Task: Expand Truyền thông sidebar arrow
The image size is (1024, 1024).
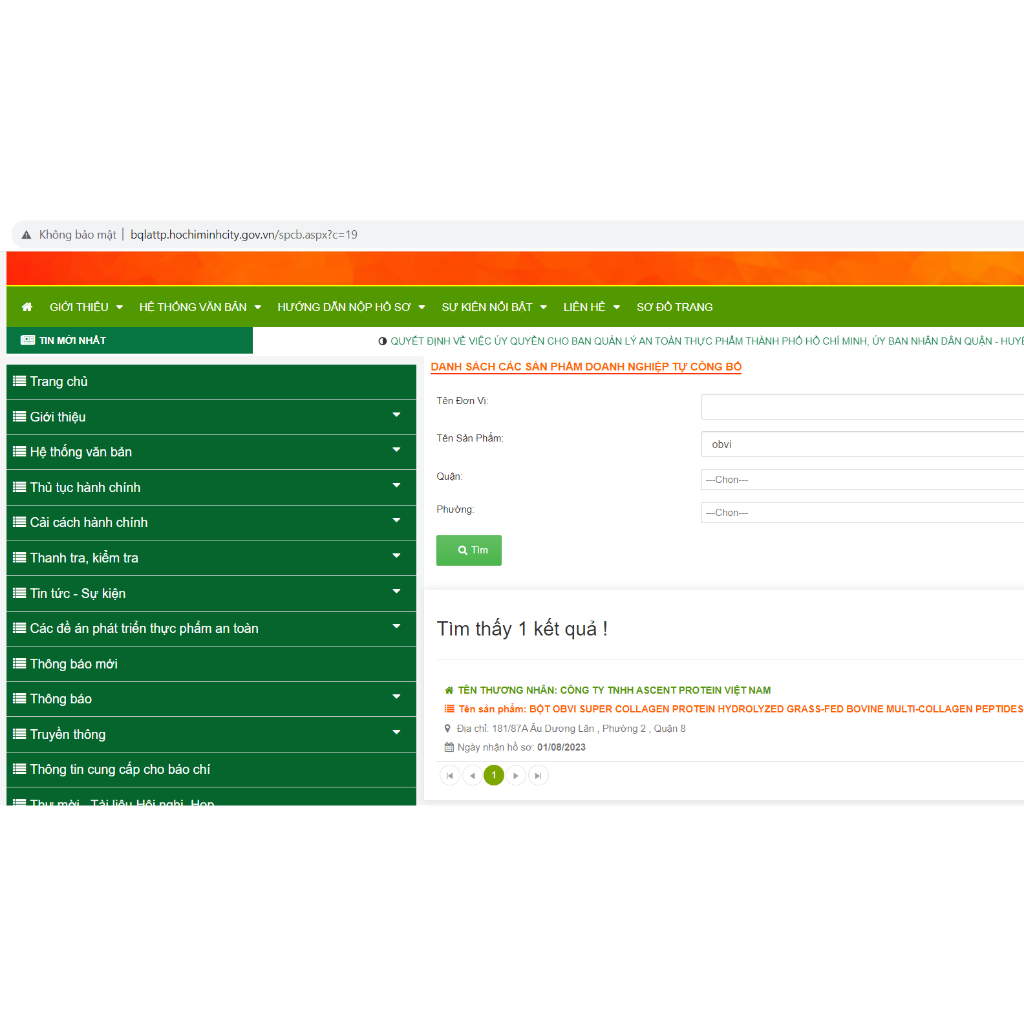Action: click(396, 732)
